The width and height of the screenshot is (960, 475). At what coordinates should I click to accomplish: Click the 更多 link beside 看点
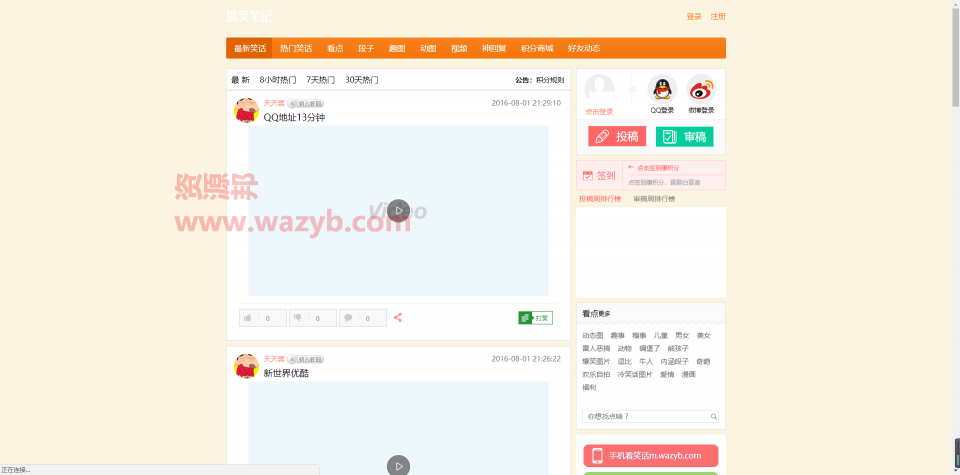click(x=604, y=314)
